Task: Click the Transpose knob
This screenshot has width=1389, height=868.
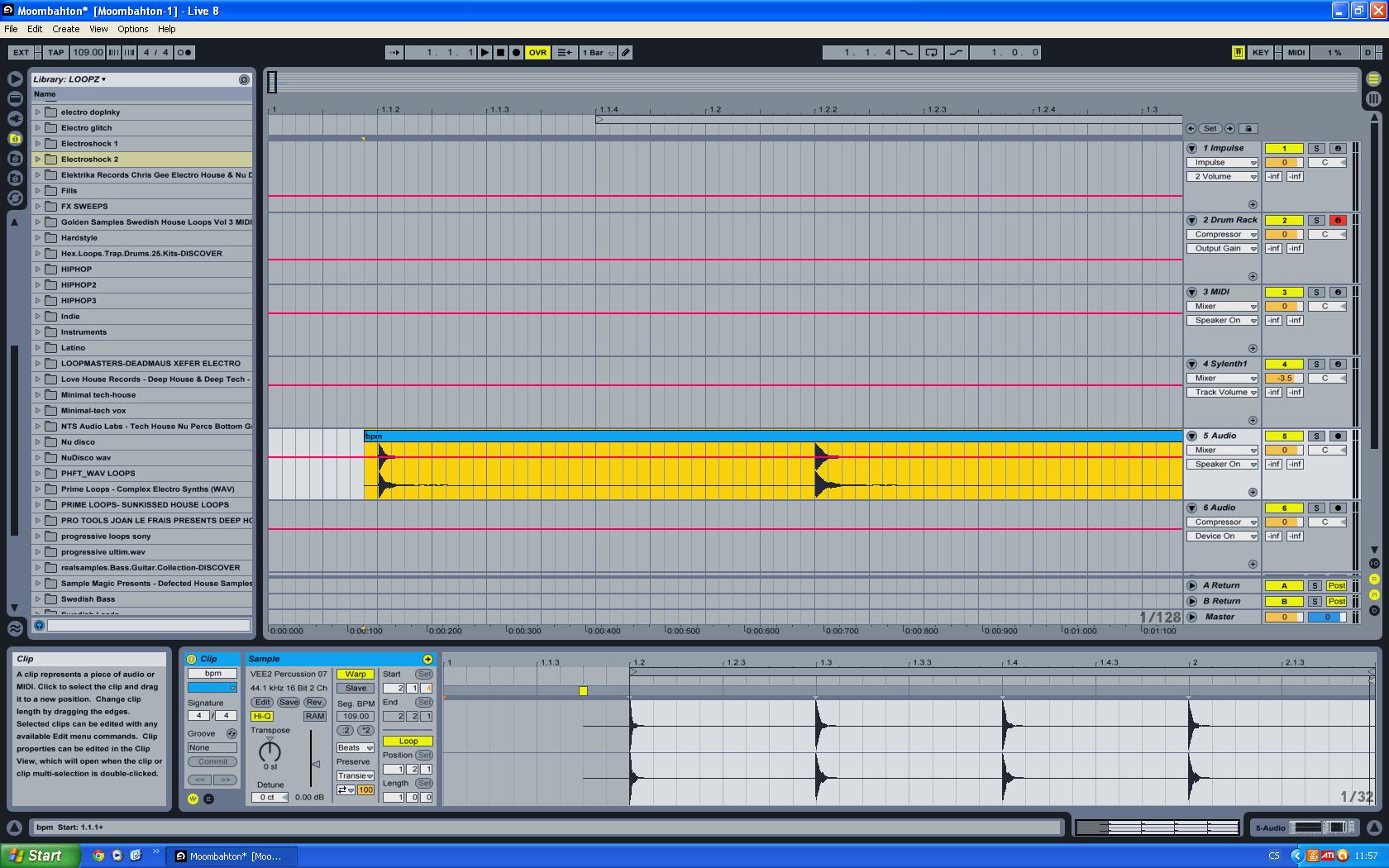Action: point(270,751)
